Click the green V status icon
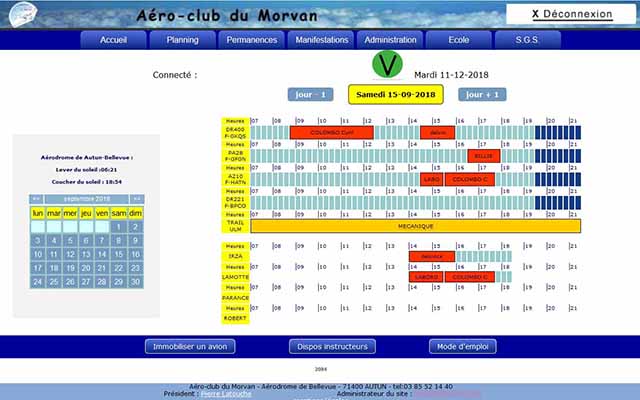The width and height of the screenshot is (640, 400). pos(387,65)
